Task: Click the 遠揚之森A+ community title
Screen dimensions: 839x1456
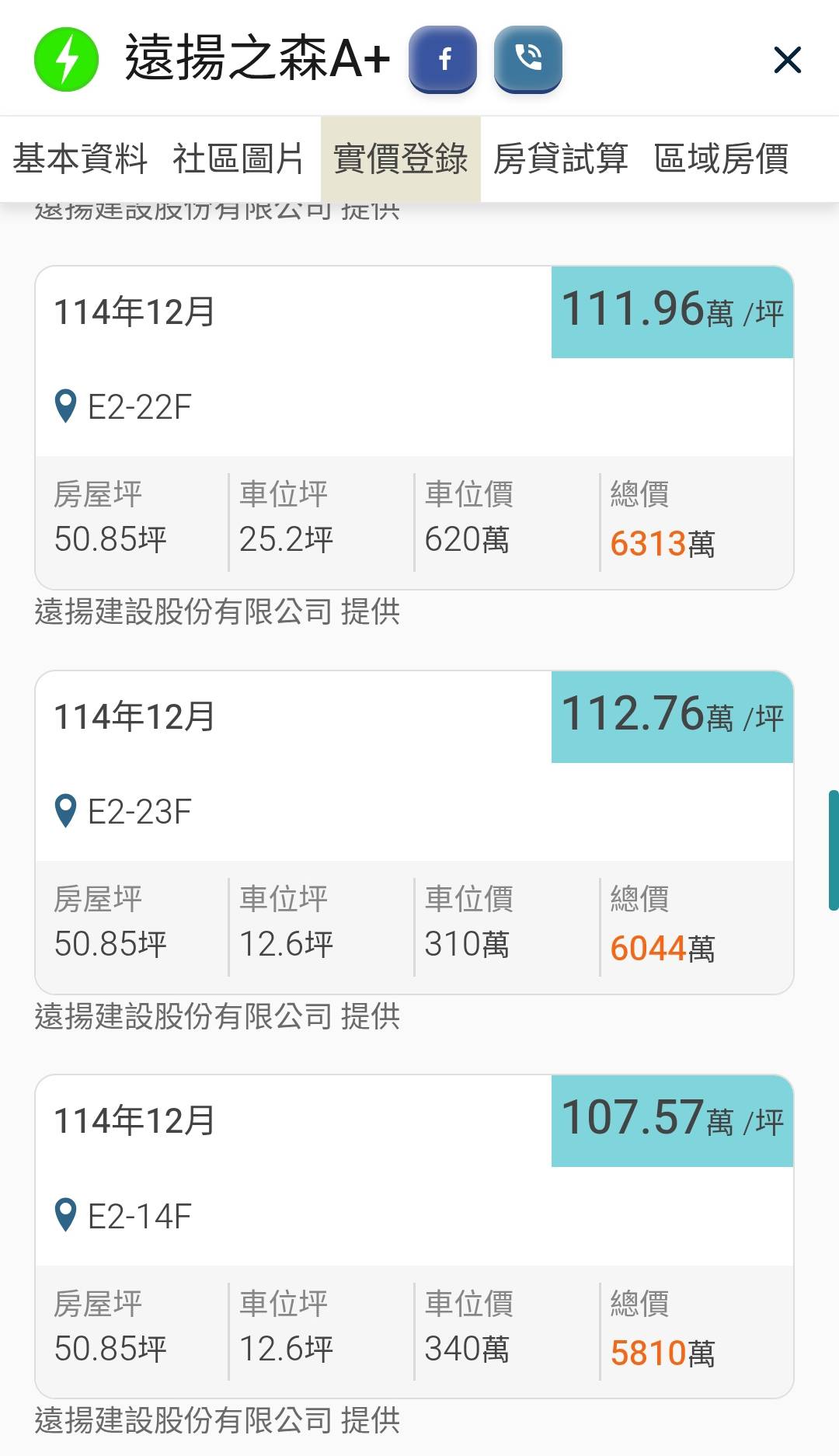Action: click(257, 59)
